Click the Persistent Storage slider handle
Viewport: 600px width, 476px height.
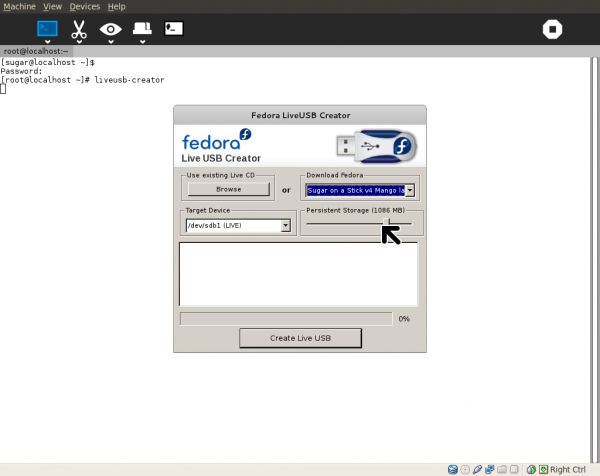coord(389,225)
